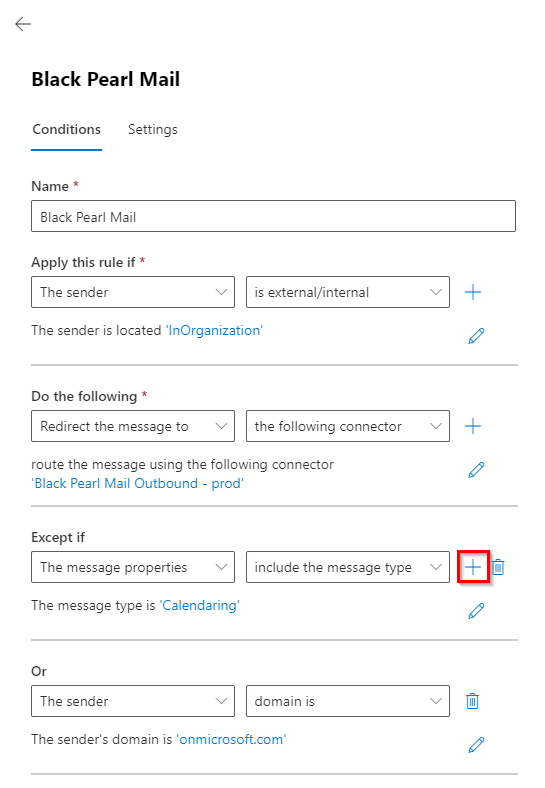Viewport: 545px width, 788px height.
Task: Click the Name field containing Black Pearl Mail
Action: coord(273,216)
